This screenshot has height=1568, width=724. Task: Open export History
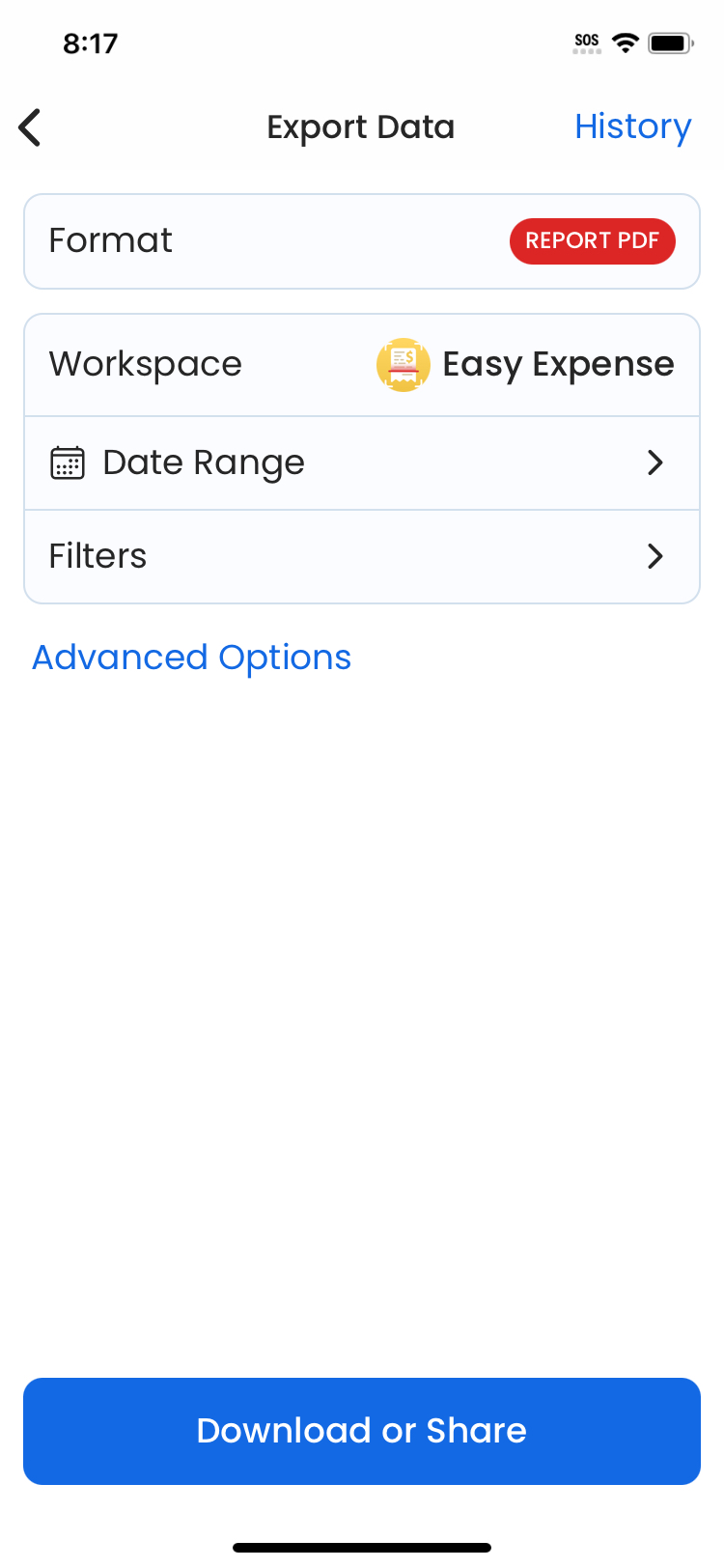click(x=632, y=126)
